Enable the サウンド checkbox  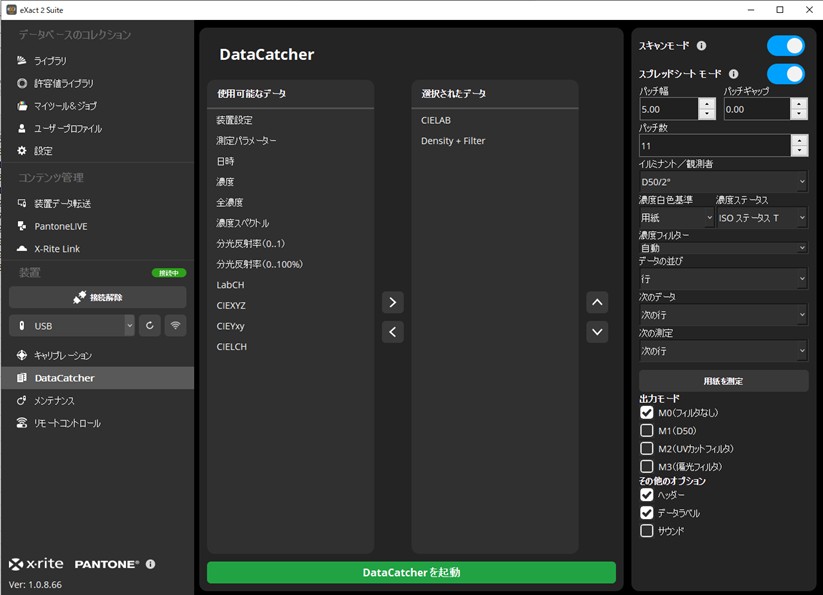point(647,530)
